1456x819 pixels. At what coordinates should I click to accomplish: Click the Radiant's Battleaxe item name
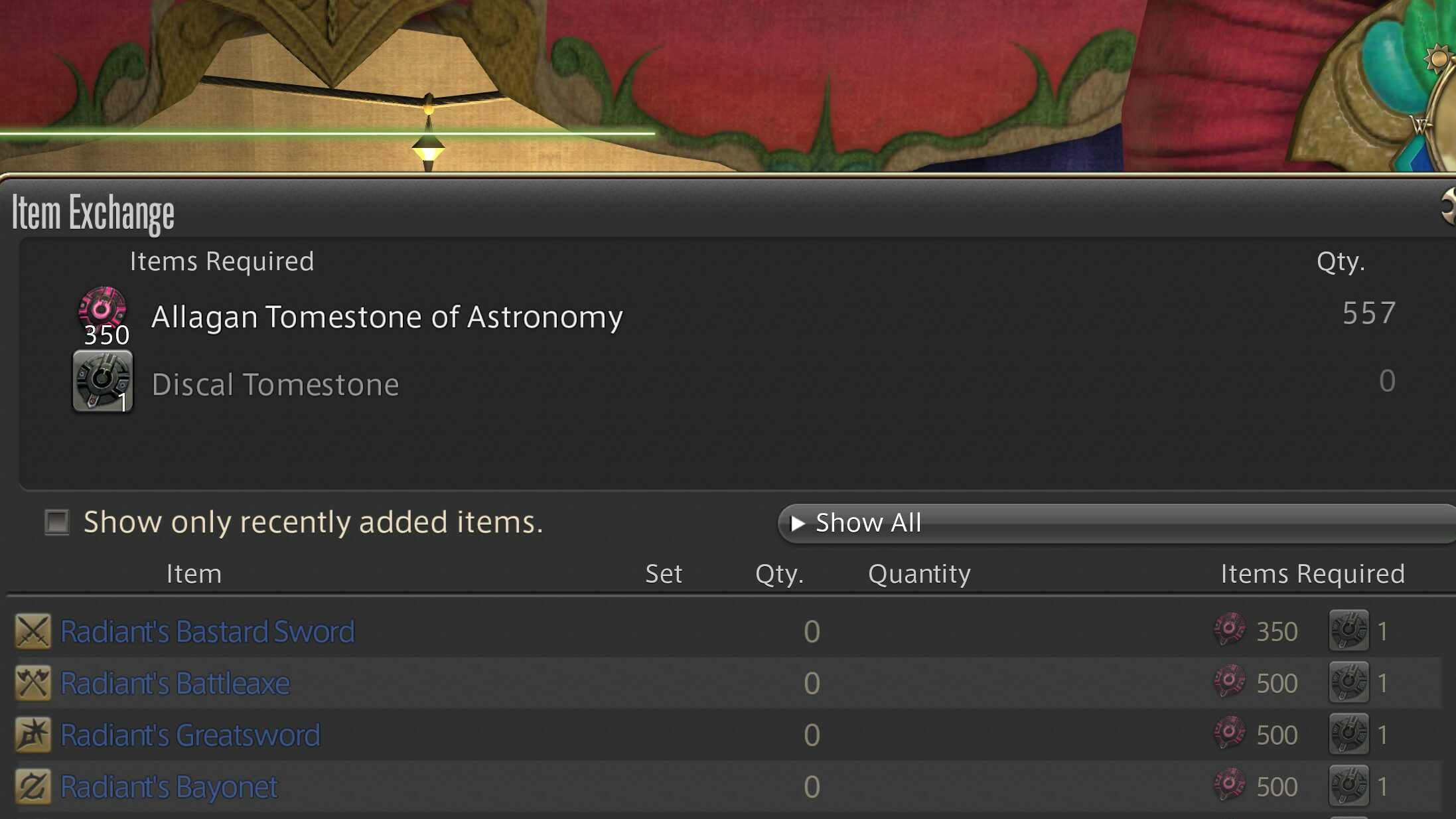175,683
